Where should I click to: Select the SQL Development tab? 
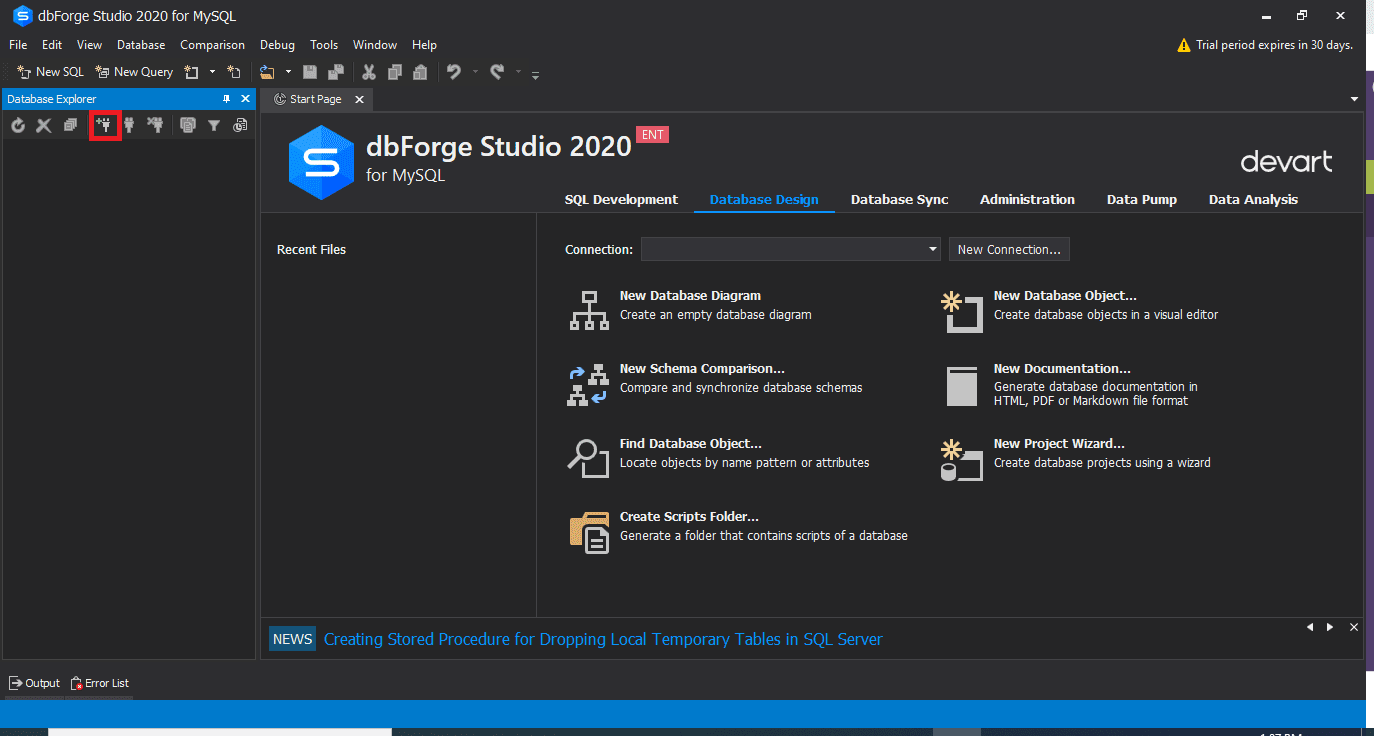tap(620, 199)
